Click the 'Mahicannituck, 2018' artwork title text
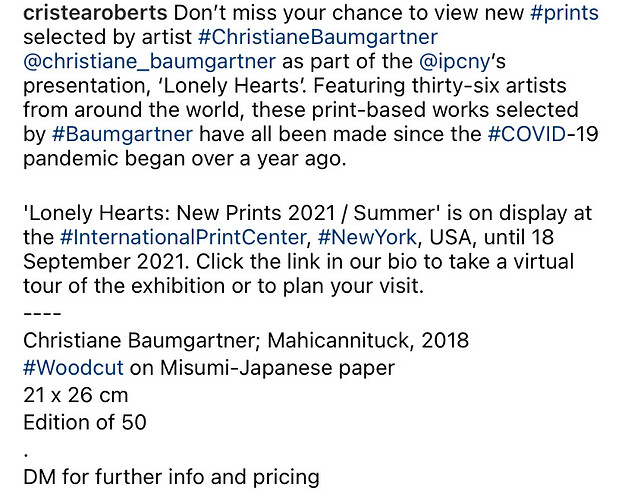The height and width of the screenshot is (500, 628). click(368, 341)
